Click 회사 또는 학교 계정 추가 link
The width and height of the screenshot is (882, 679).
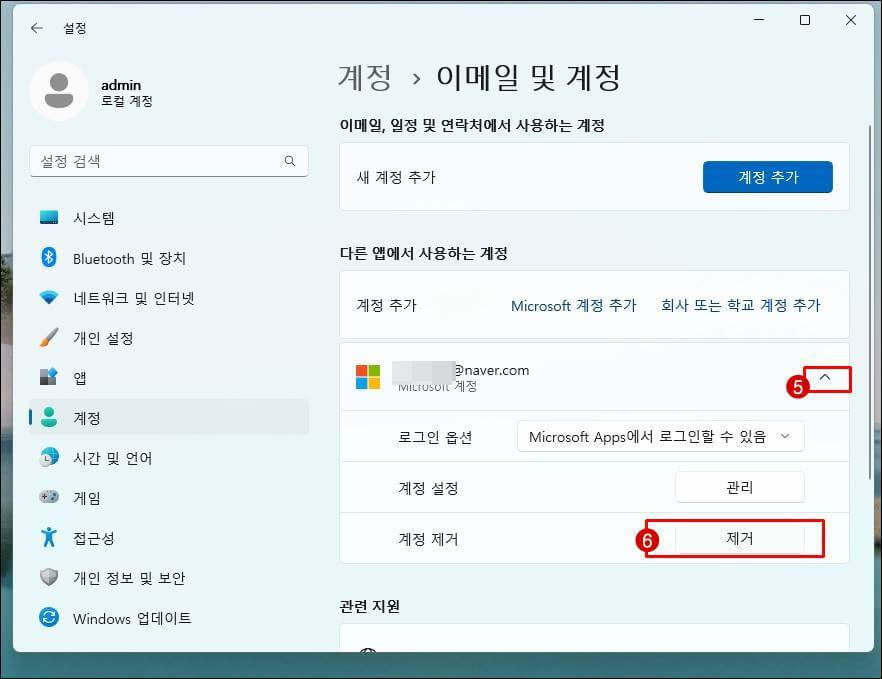740,305
